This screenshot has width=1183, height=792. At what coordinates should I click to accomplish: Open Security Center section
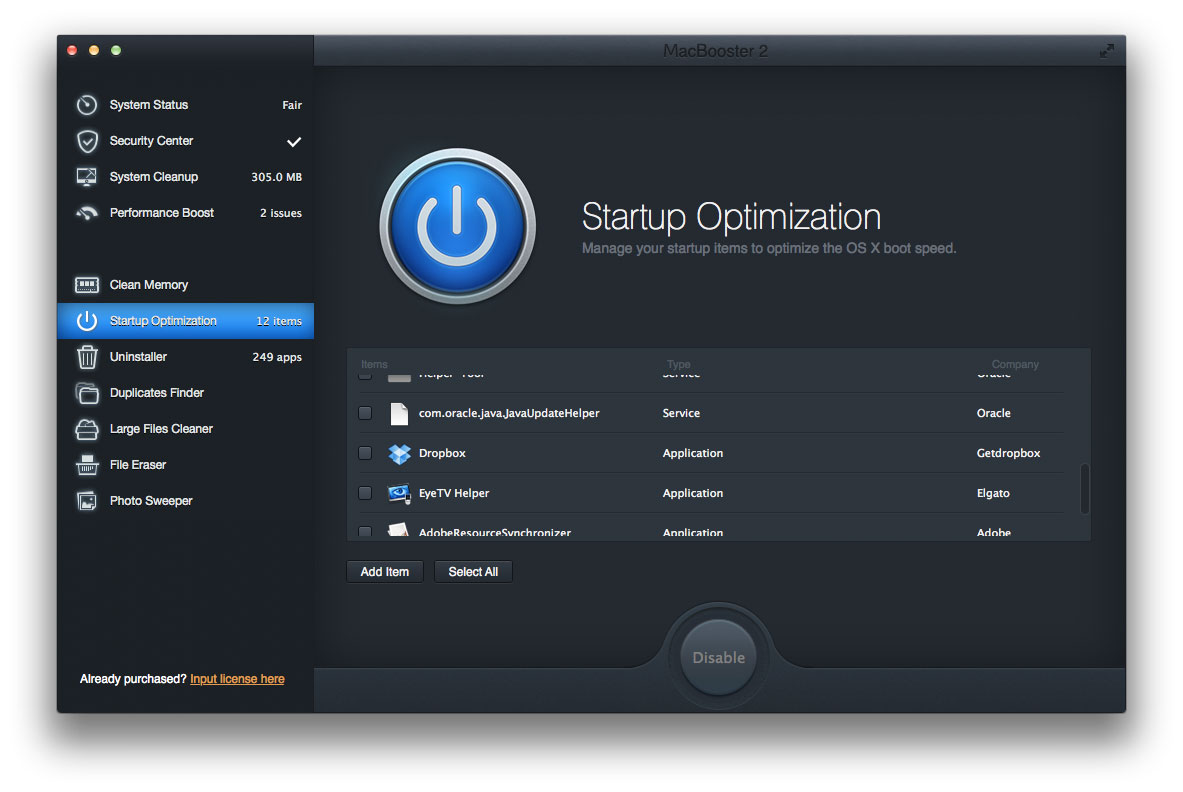(186, 141)
